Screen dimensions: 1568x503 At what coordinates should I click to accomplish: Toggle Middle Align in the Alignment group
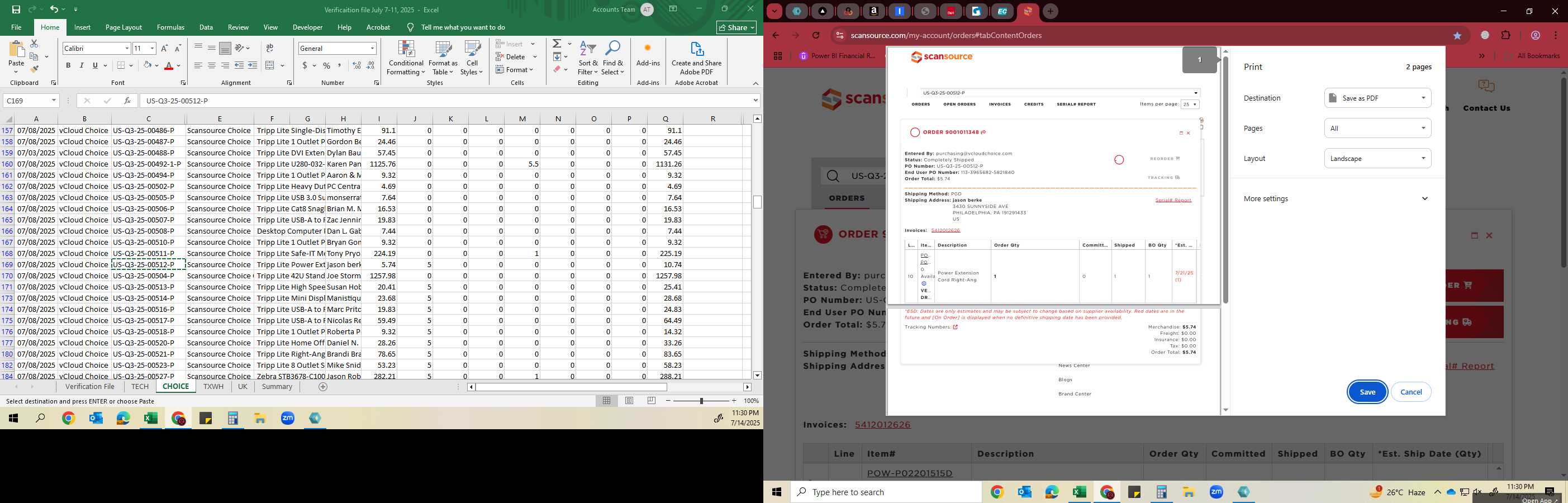tap(211, 48)
